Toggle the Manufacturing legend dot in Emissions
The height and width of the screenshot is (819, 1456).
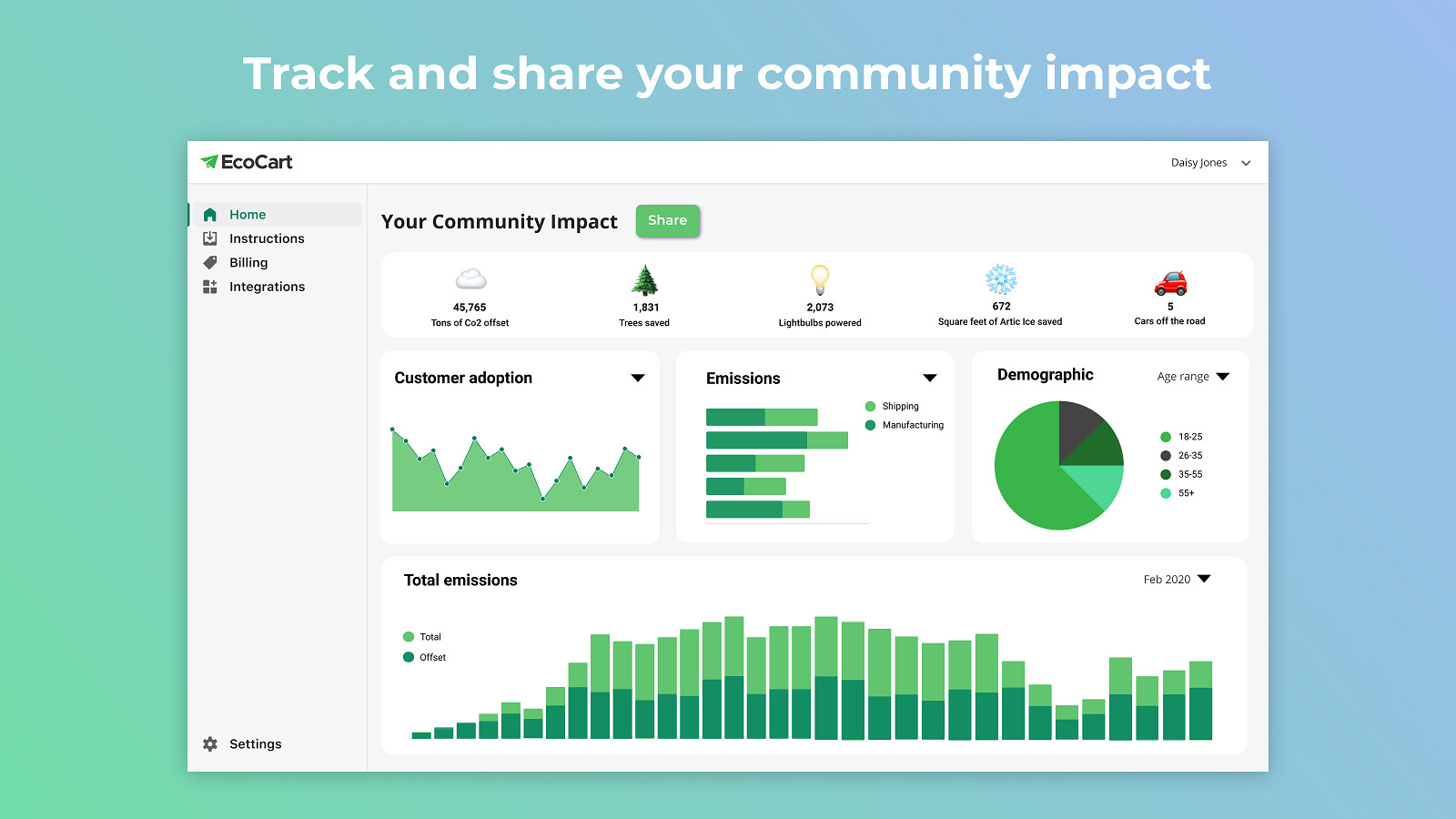(870, 425)
